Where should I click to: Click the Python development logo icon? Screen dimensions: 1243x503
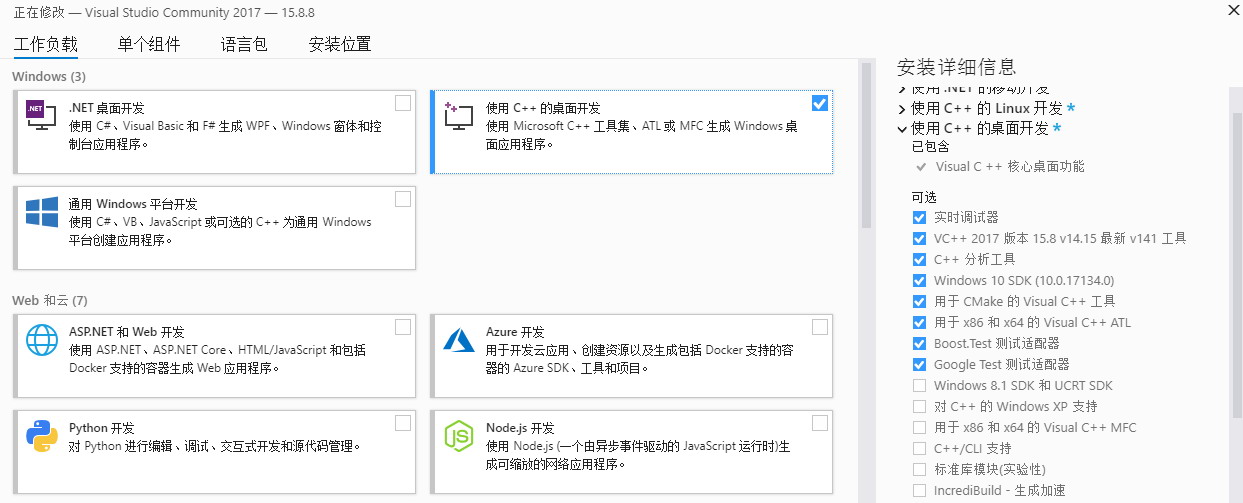click(x=42, y=437)
